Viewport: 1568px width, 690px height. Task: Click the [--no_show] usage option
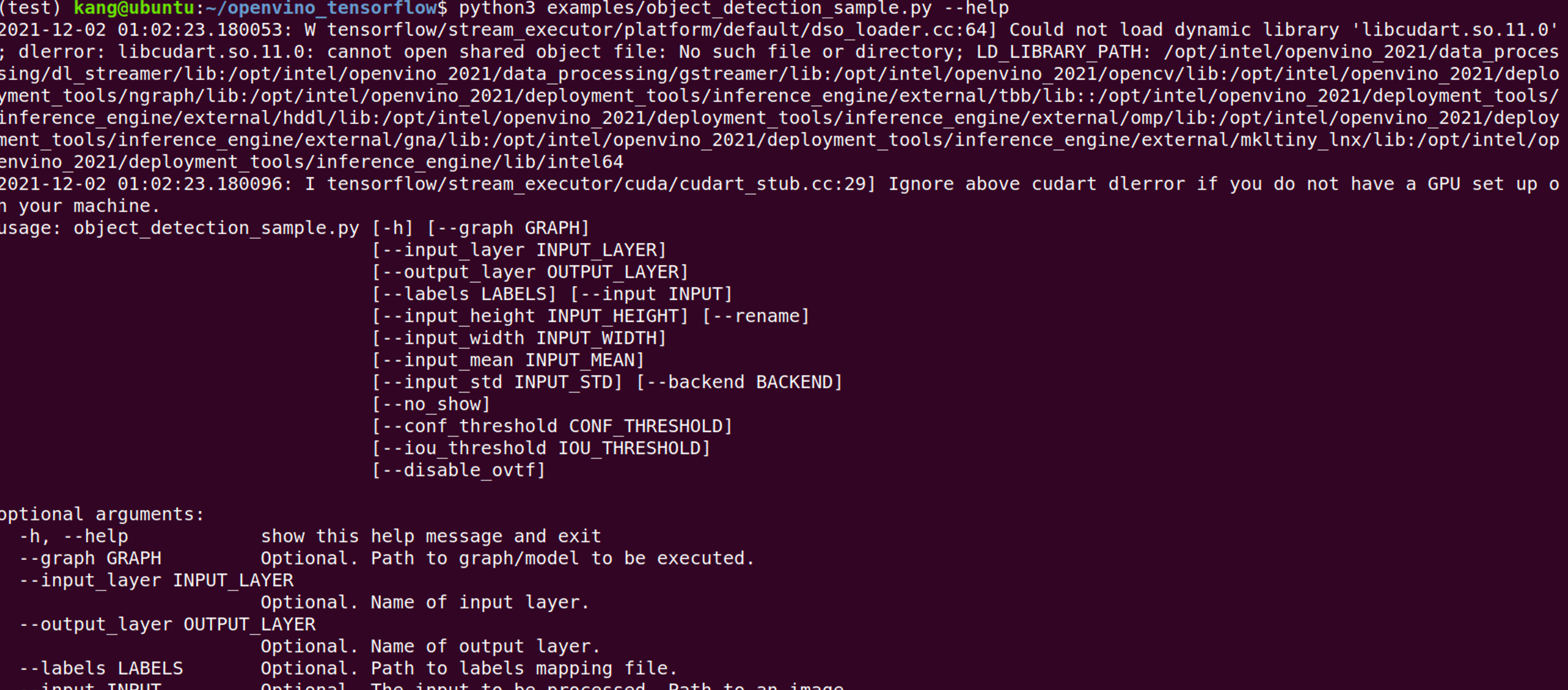[x=431, y=404]
